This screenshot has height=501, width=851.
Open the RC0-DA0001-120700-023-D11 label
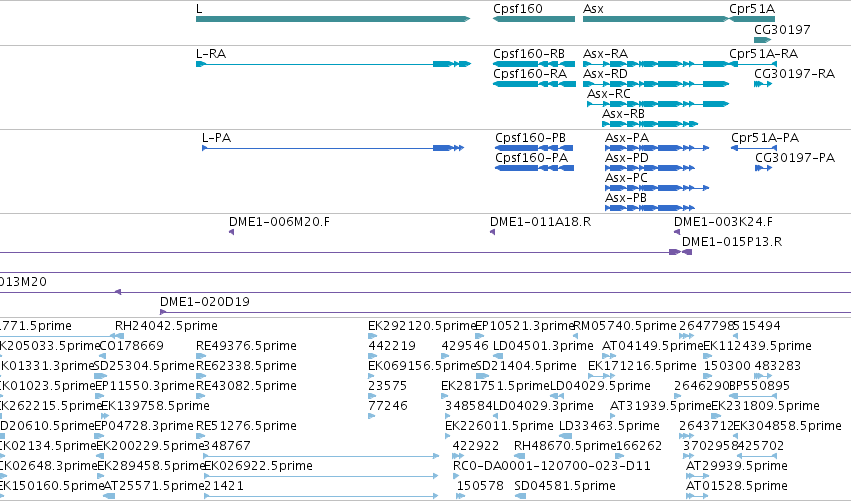click(552, 466)
